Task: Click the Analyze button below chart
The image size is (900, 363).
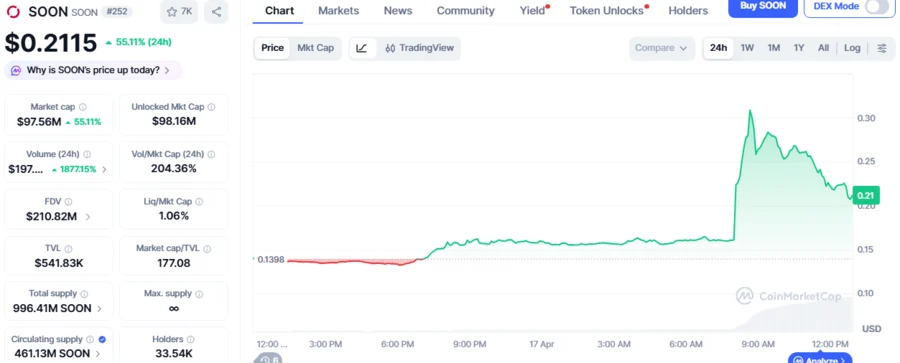Action: tap(820, 359)
